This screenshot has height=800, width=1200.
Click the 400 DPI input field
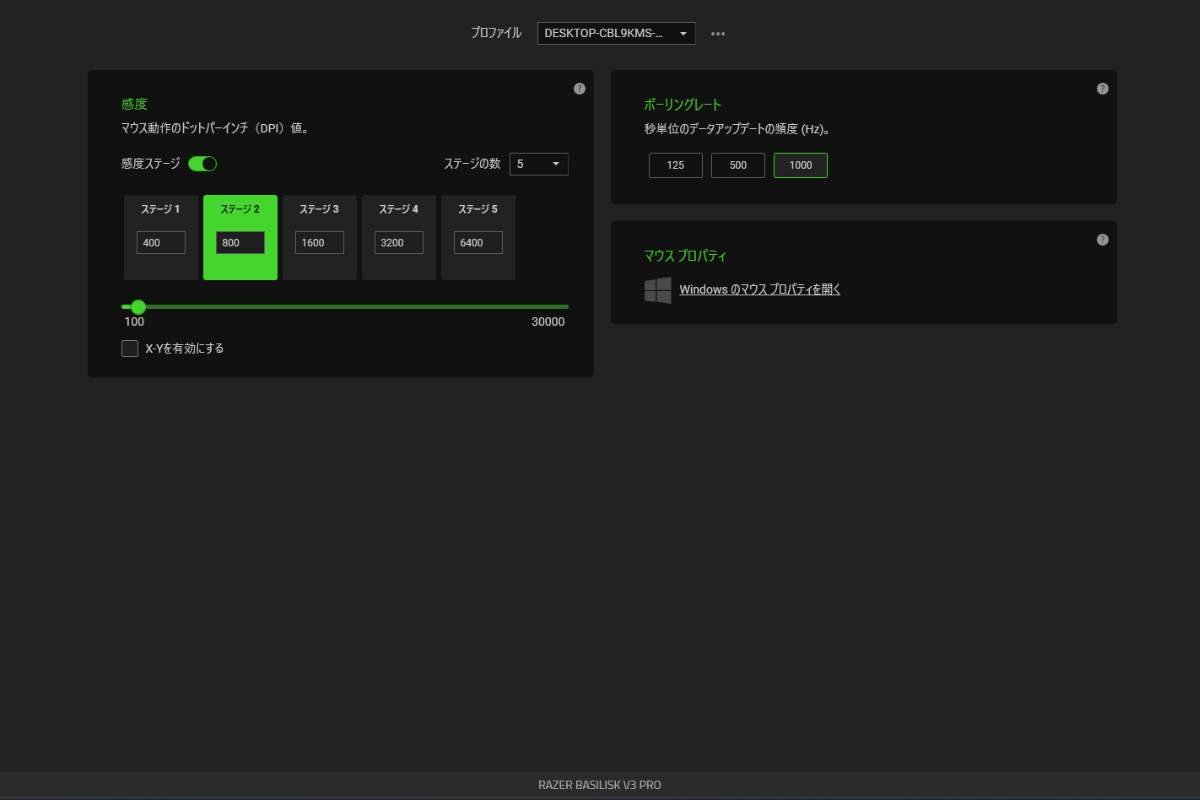click(161, 242)
